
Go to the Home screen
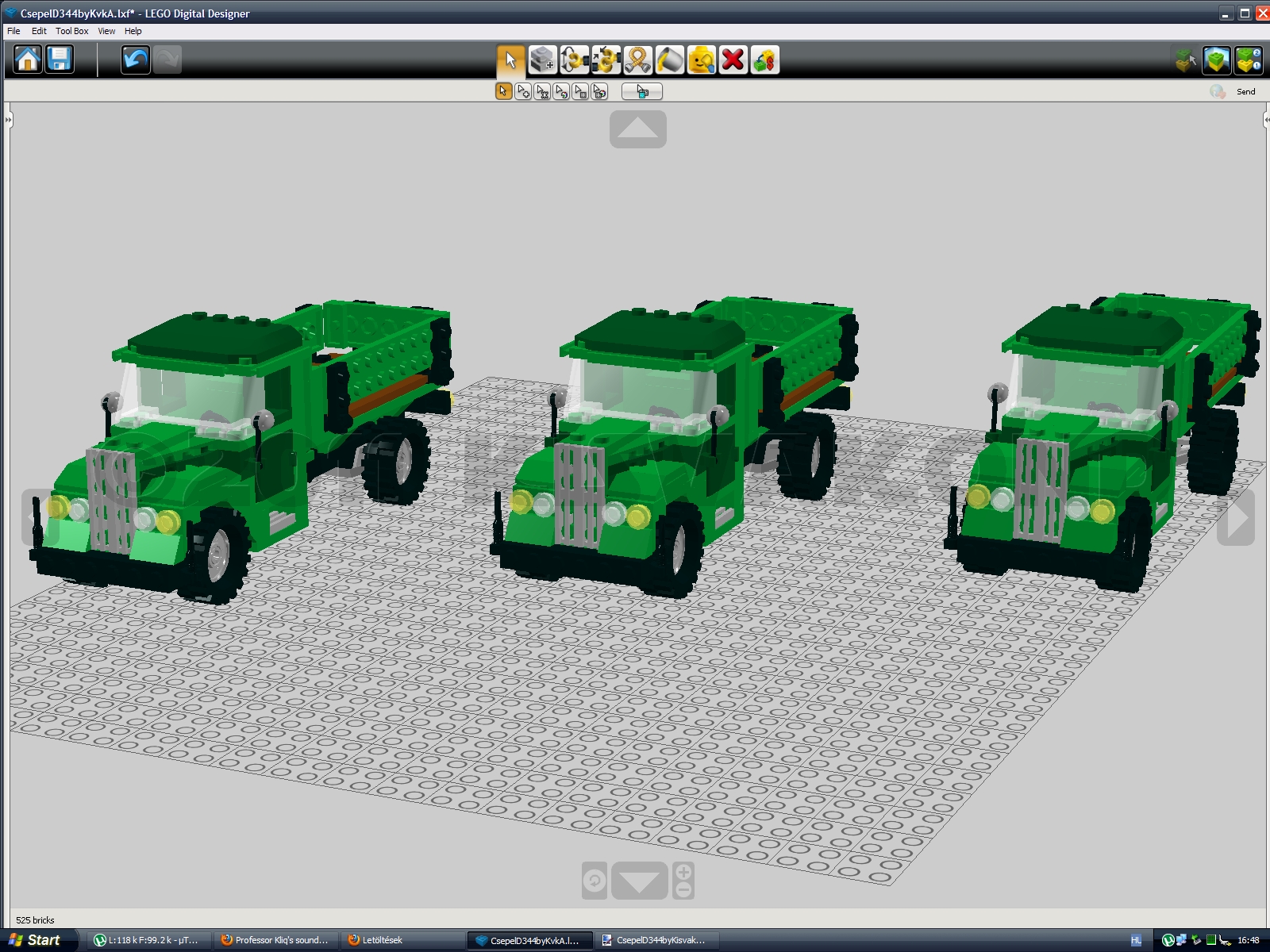point(28,59)
